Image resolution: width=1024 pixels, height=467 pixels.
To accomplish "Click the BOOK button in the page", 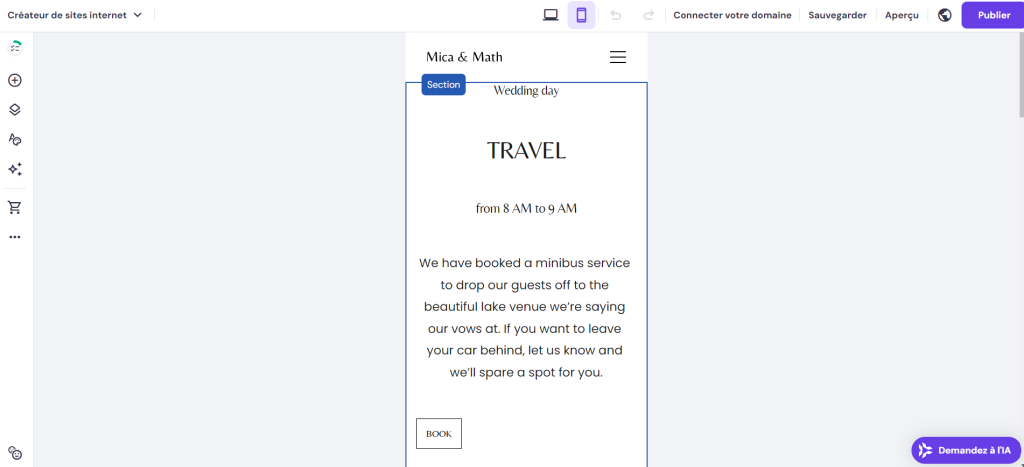I will [439, 434].
